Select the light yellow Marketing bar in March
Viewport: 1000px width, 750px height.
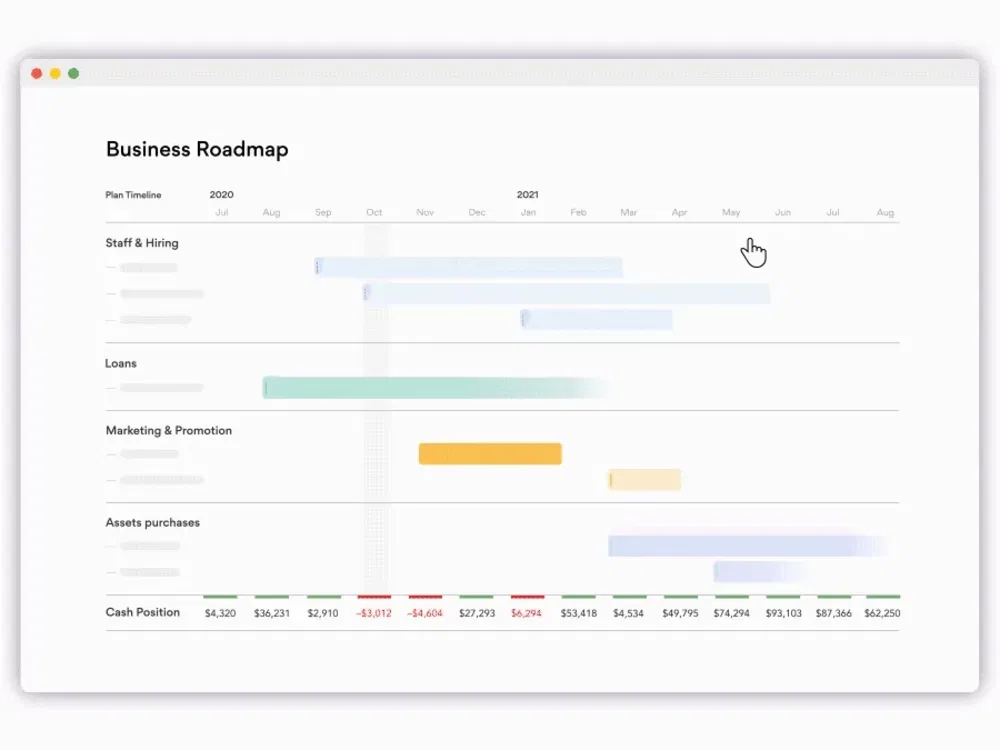644,480
